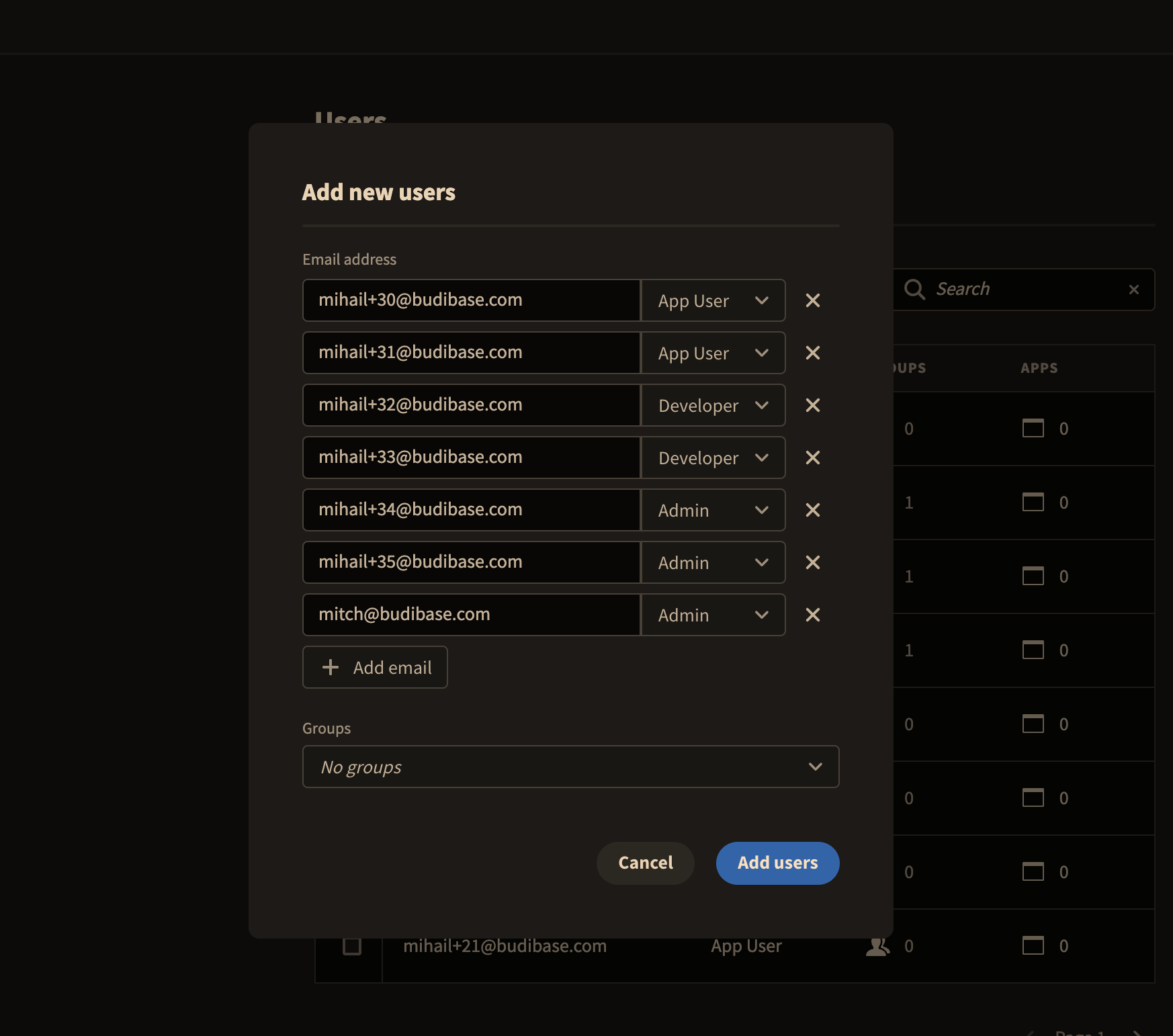Remove the mihail+32@budibase.com email row
The height and width of the screenshot is (1036, 1173).
click(x=813, y=405)
